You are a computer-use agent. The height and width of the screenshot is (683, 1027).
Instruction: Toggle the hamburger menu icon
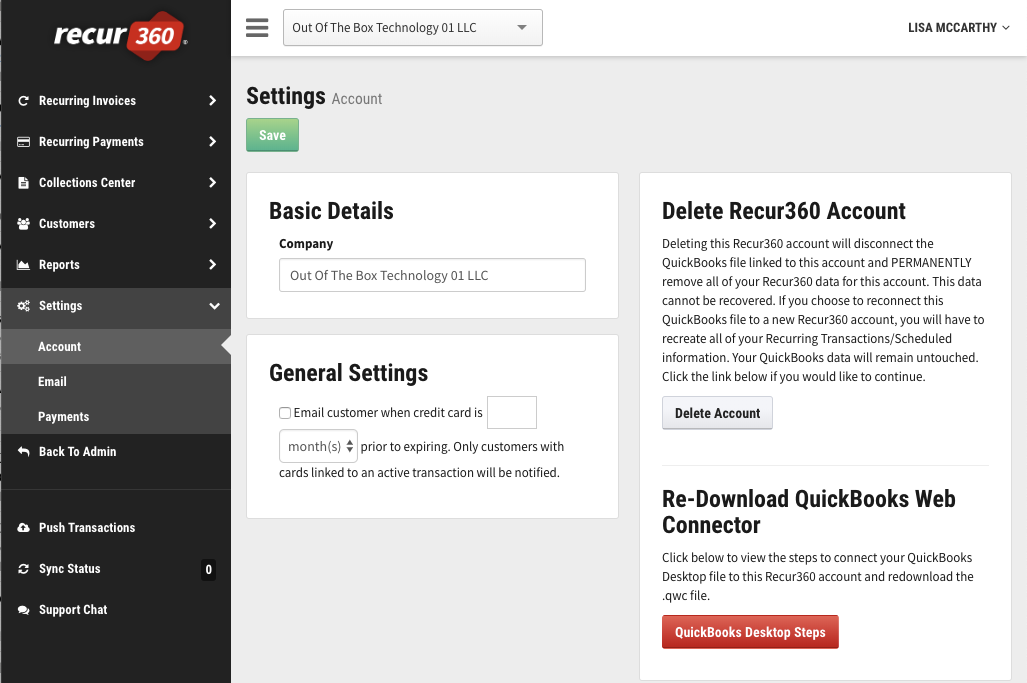(x=257, y=28)
